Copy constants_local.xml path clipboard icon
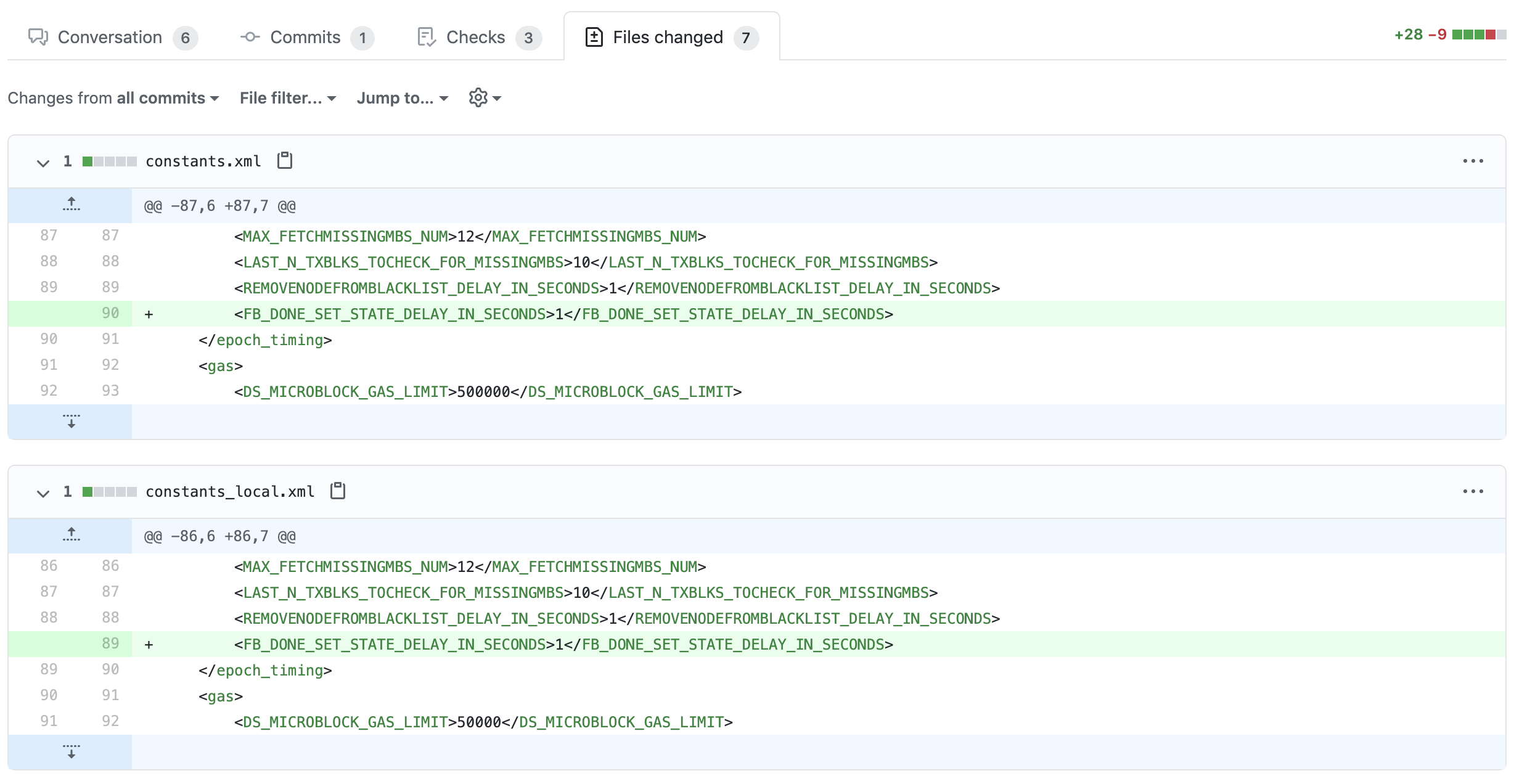This screenshot has width=1514, height=784. tap(338, 491)
